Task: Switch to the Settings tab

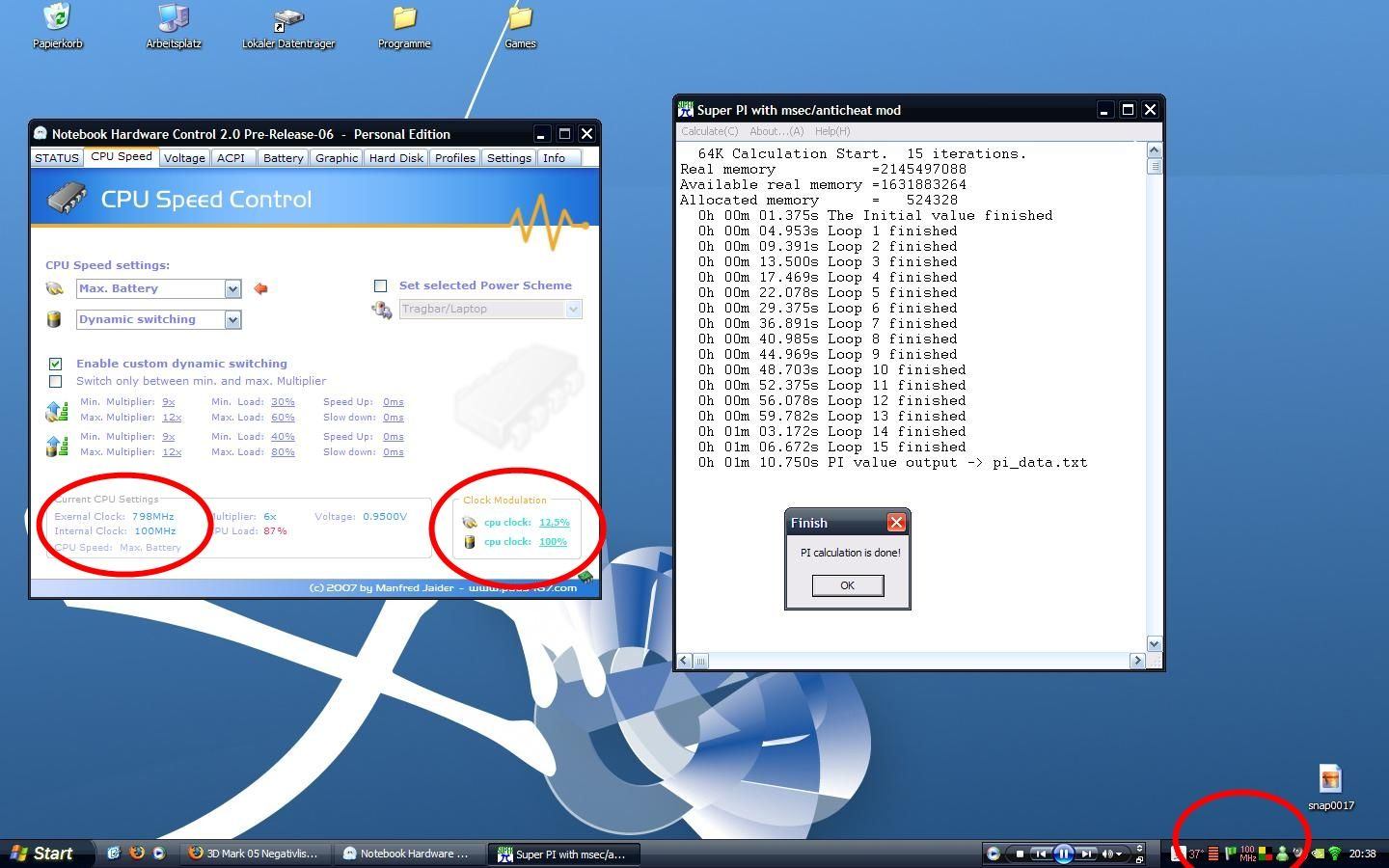Action: click(x=509, y=158)
